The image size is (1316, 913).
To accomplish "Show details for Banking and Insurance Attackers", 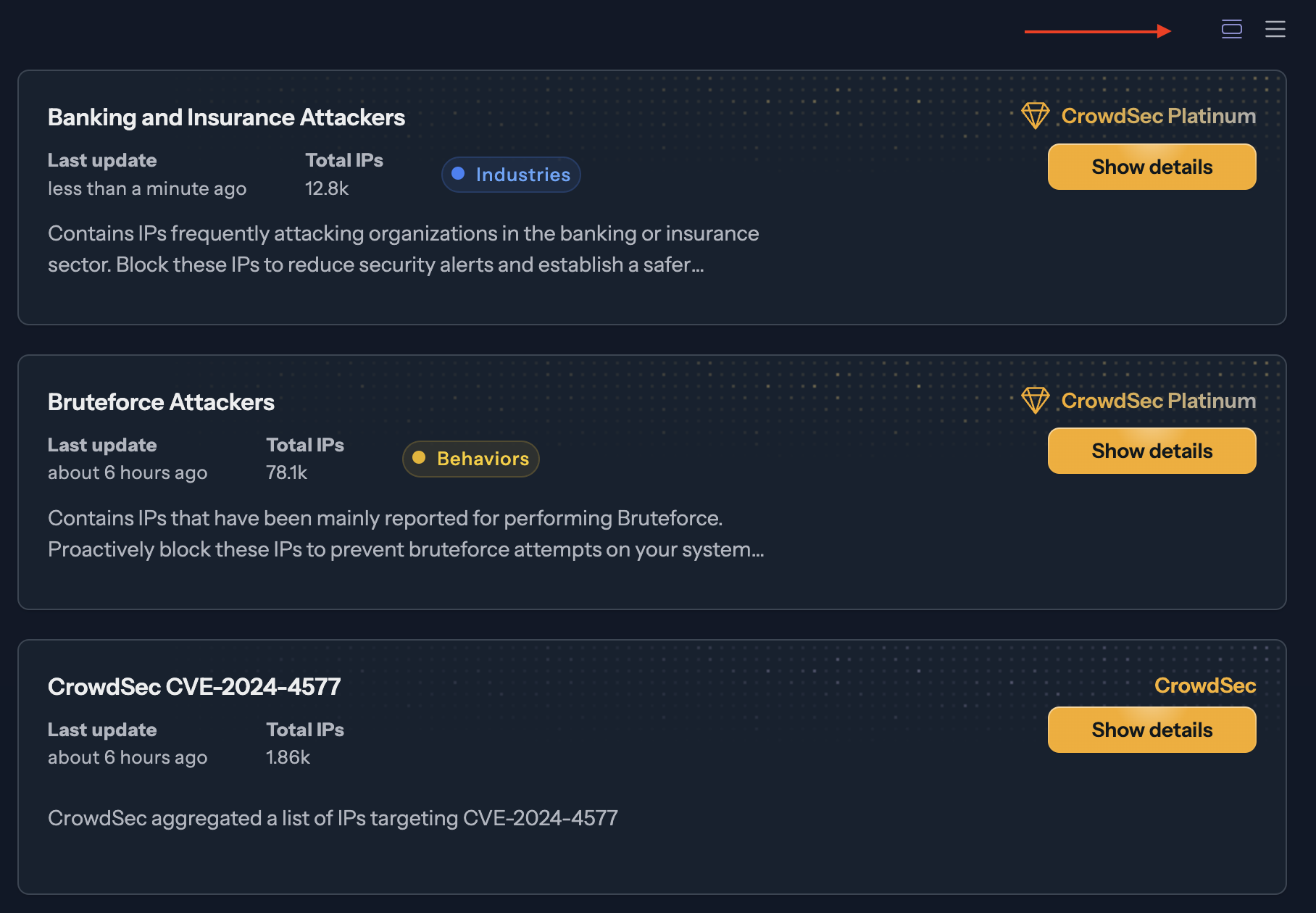I will [x=1151, y=167].
